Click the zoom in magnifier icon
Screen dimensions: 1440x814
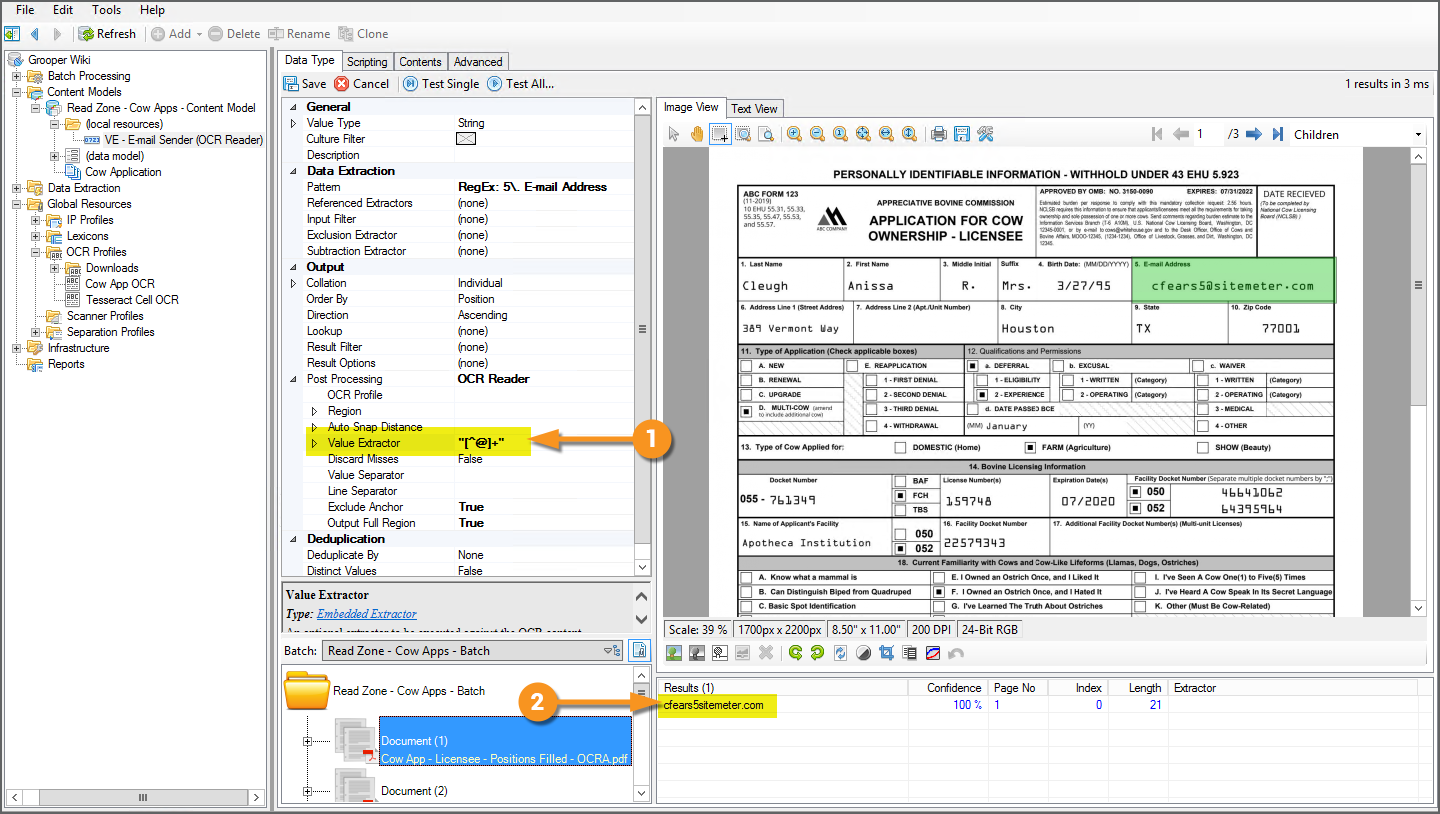tap(794, 134)
